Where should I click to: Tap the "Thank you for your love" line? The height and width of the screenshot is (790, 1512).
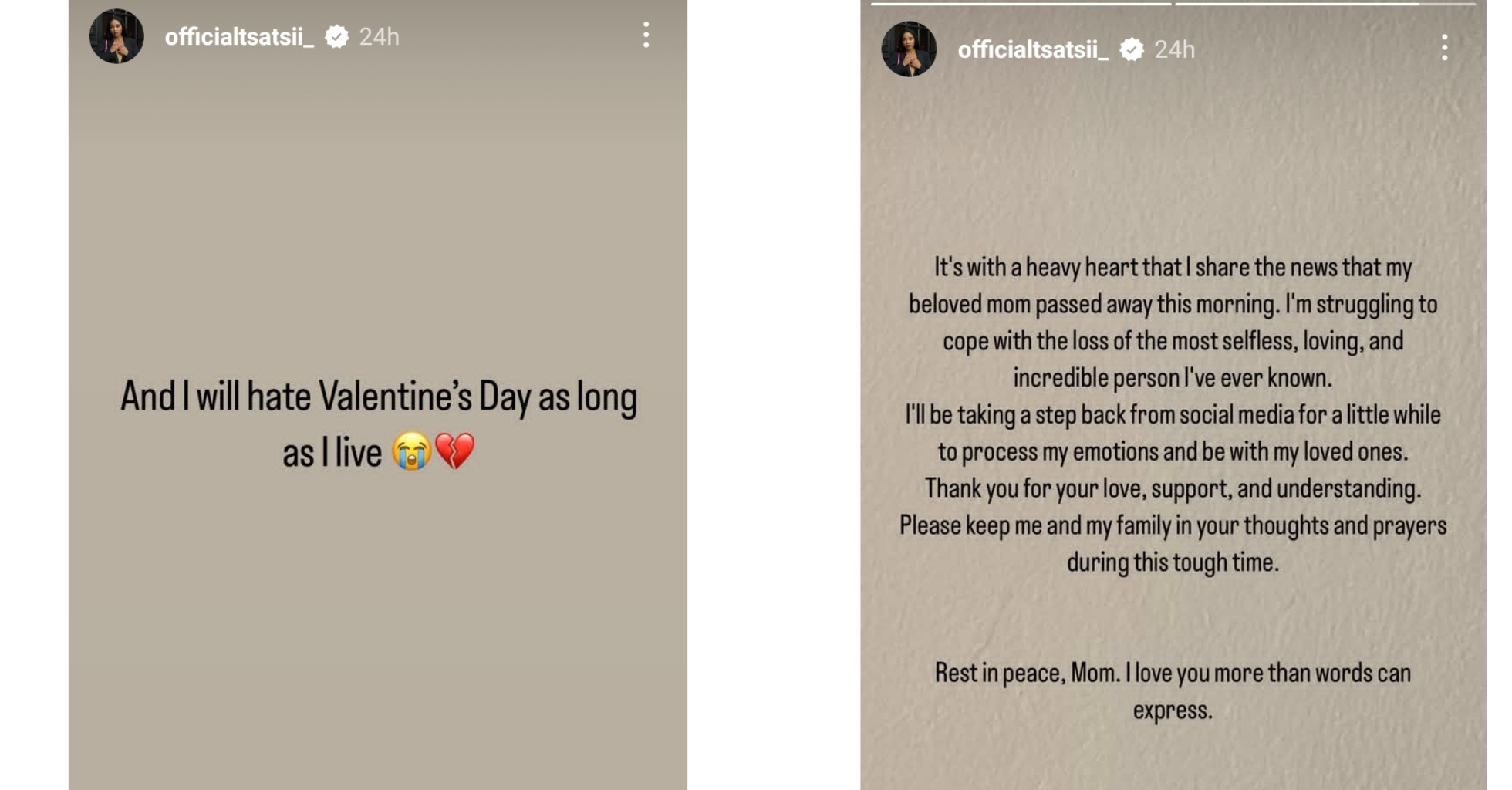coord(1173,488)
